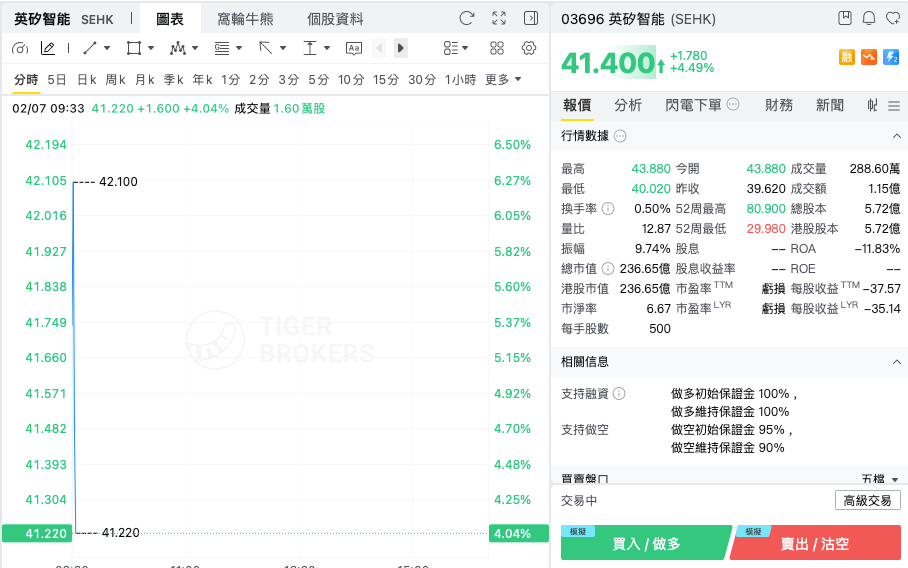
Task: Select the wave pattern drawing tool
Action: coord(178,48)
